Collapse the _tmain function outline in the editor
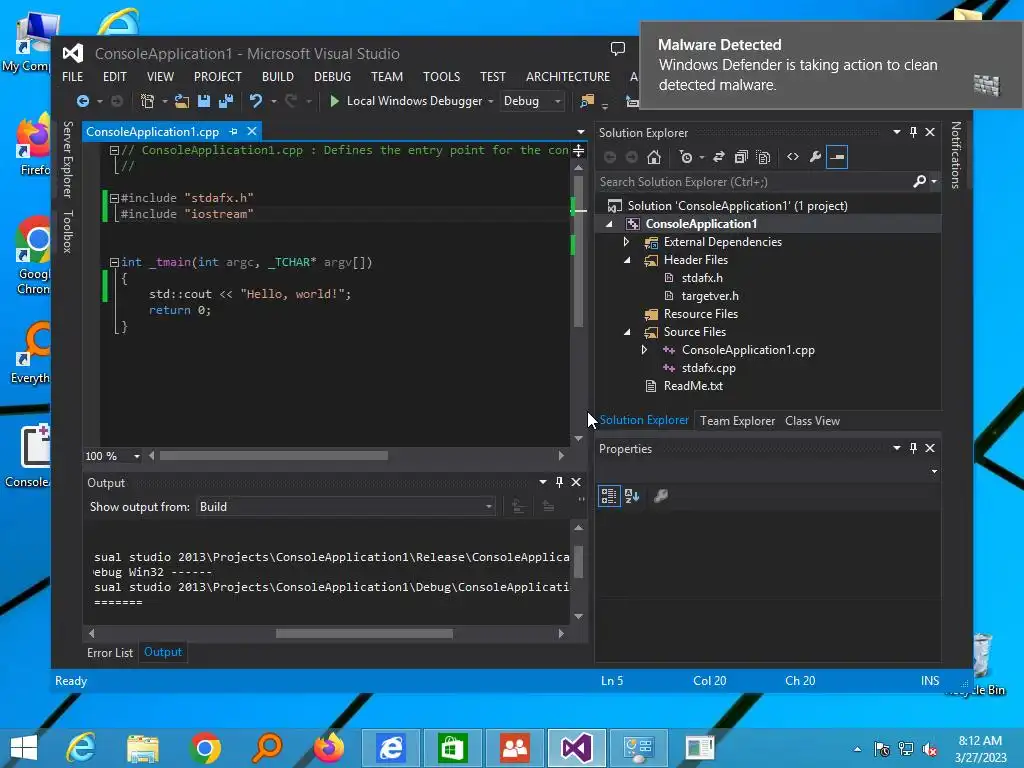This screenshot has width=1024, height=768. 114,263
